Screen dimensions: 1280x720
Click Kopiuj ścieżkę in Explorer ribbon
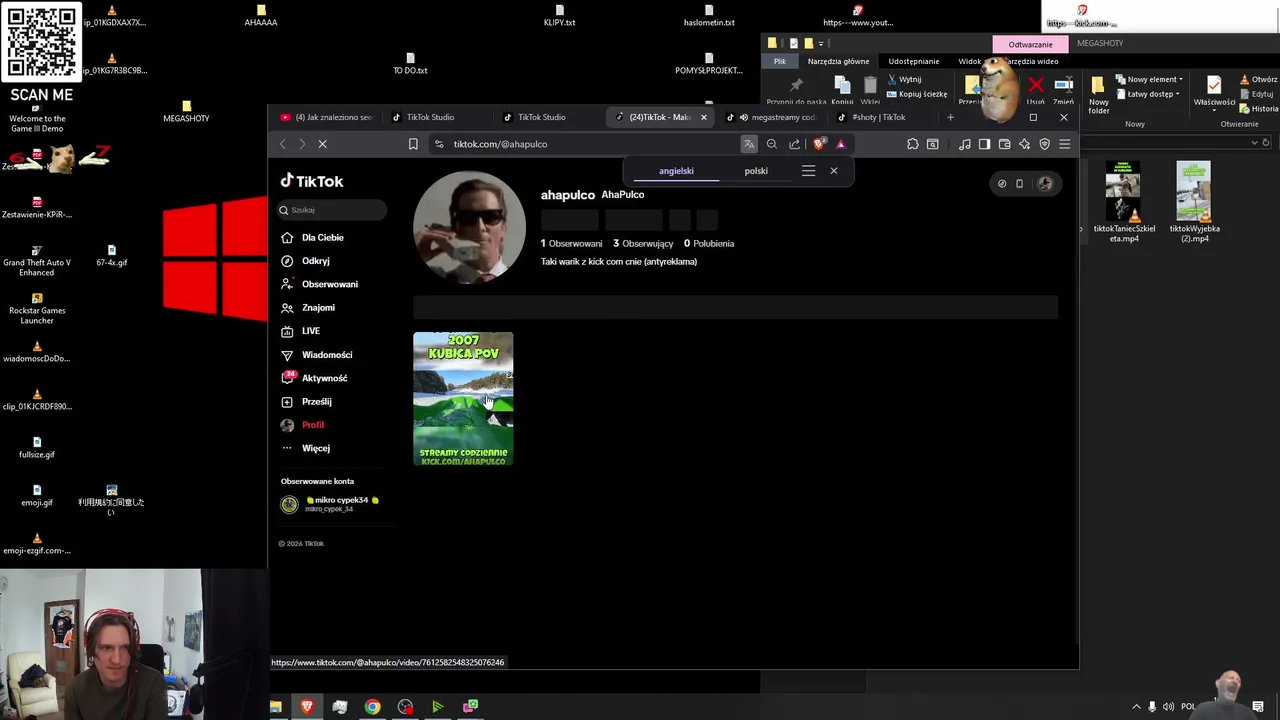(916, 94)
